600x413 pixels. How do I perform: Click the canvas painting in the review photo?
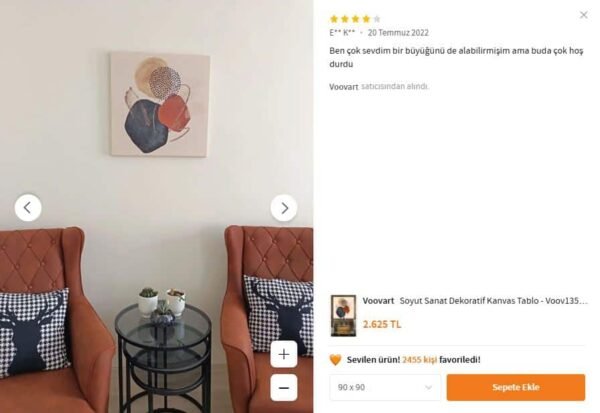point(160,104)
